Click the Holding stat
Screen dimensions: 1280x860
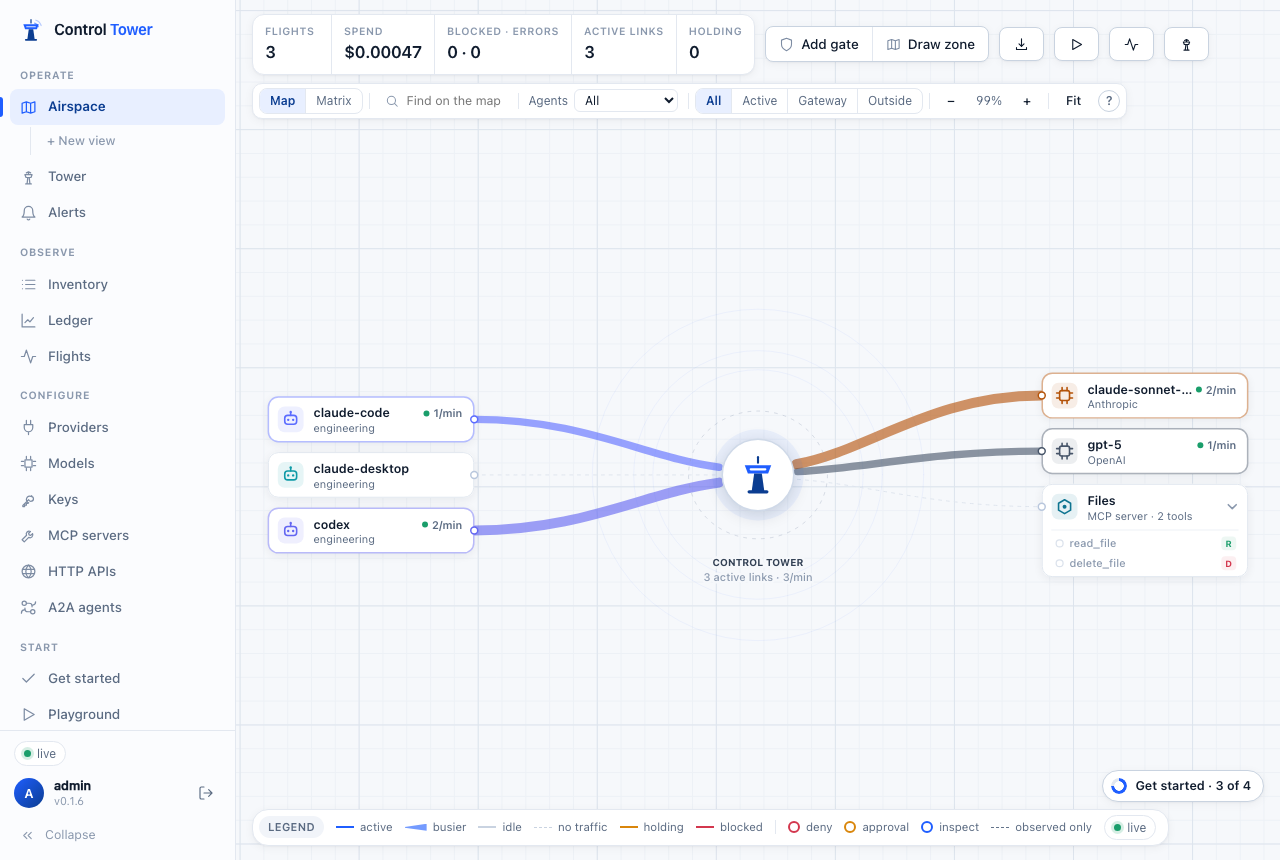tap(715, 44)
